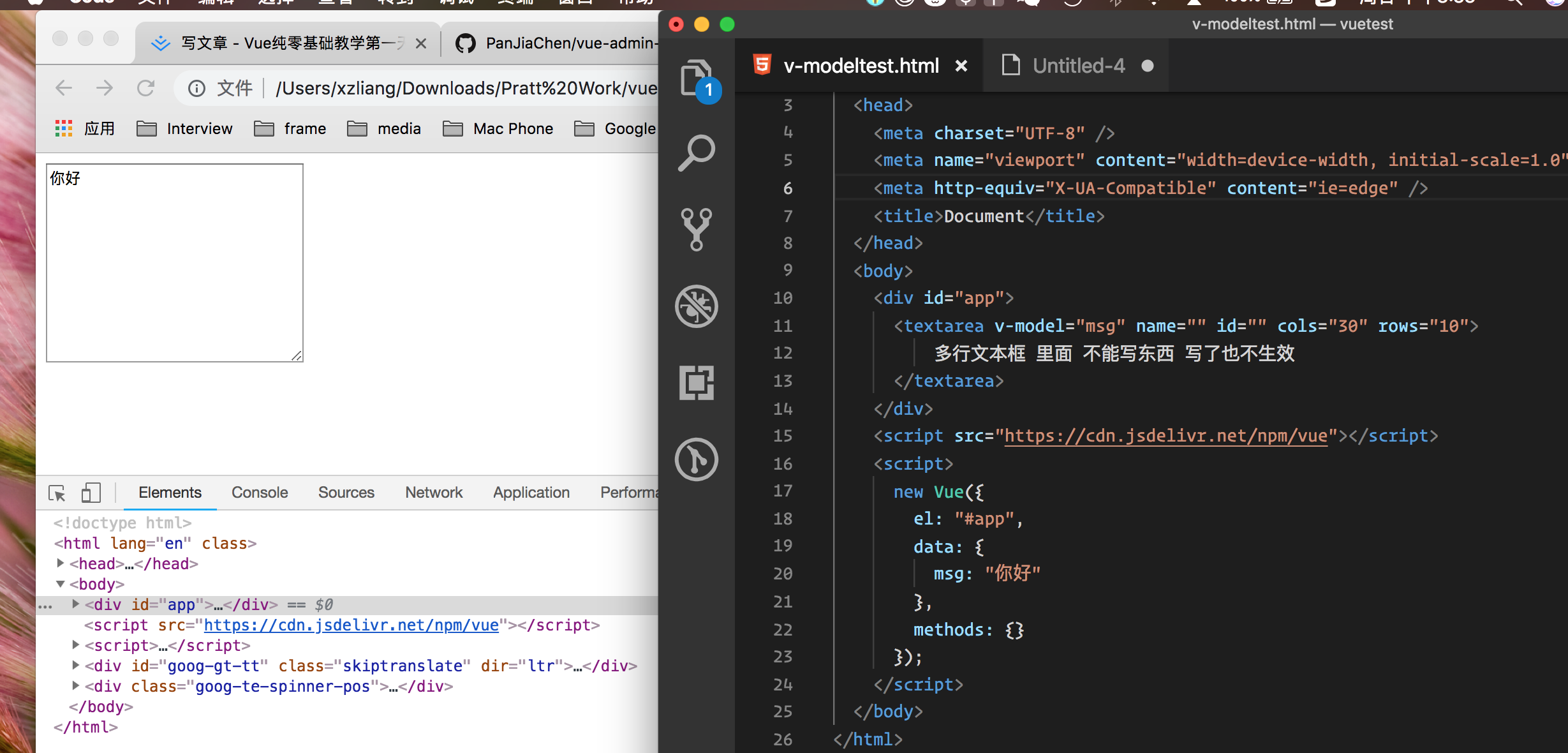Activate the DevTools inspect element picker
This screenshot has width=1568, height=753.
57,493
